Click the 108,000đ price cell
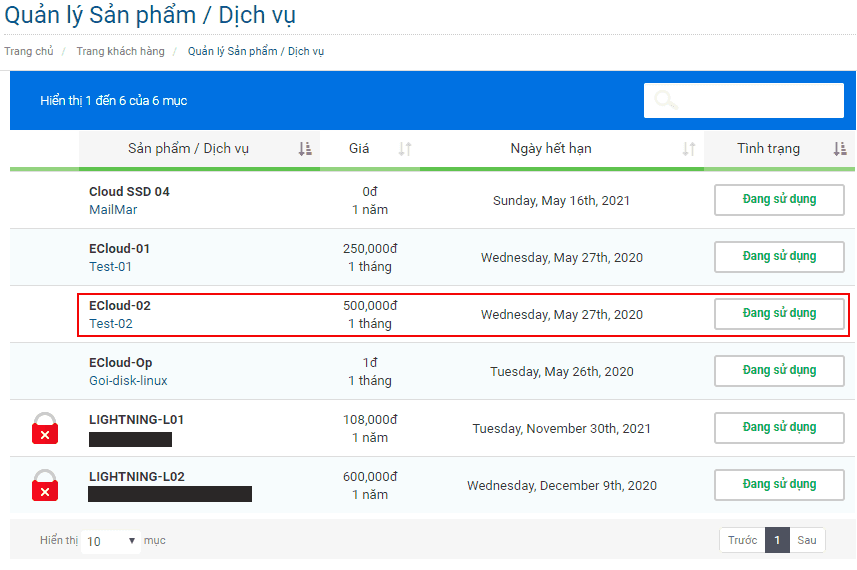Viewport: 857px width, 570px height. [370, 420]
